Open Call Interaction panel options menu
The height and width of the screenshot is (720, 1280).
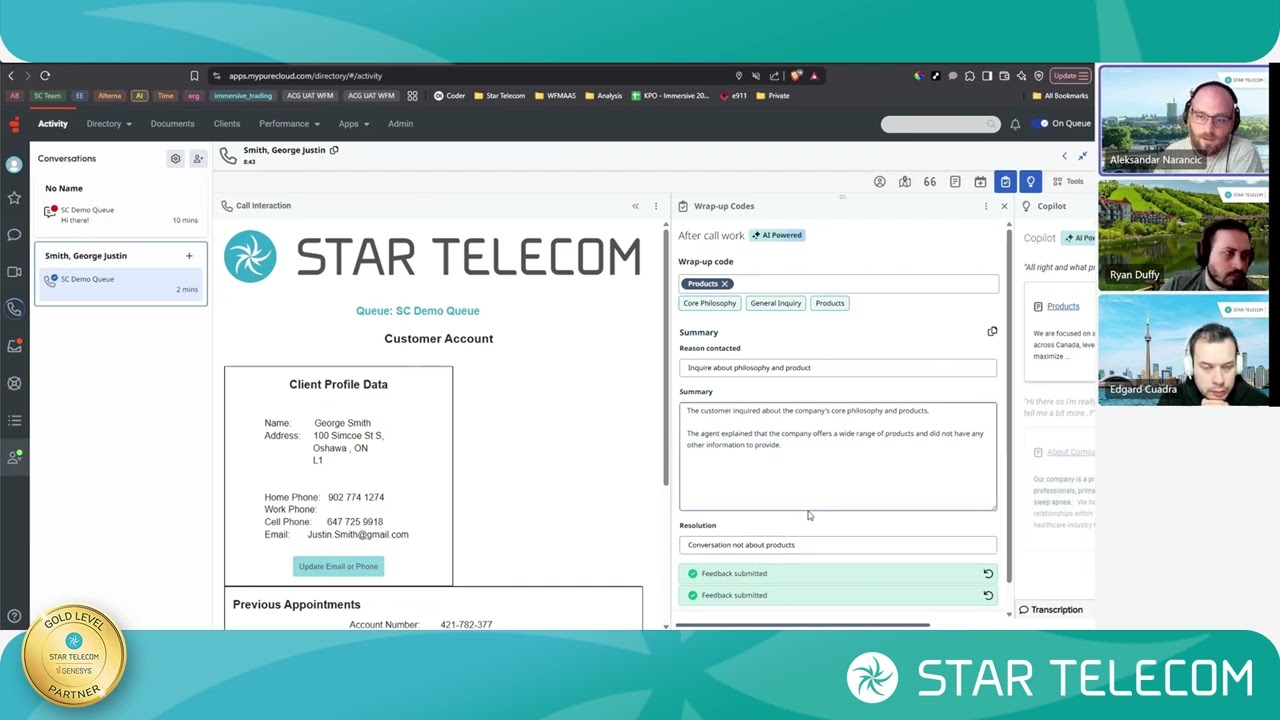tap(656, 206)
